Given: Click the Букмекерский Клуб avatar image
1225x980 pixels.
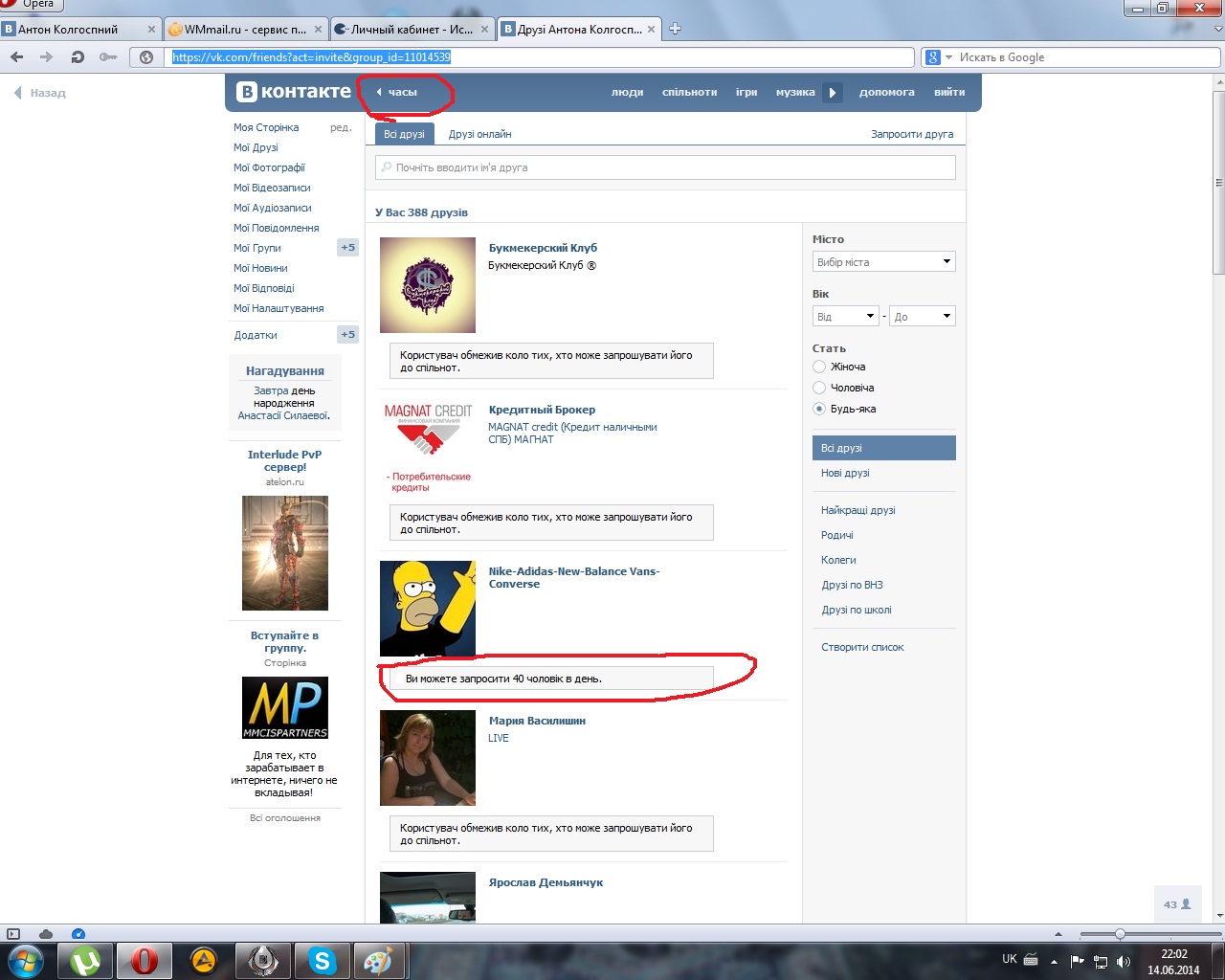Looking at the screenshot, I should click(x=428, y=285).
